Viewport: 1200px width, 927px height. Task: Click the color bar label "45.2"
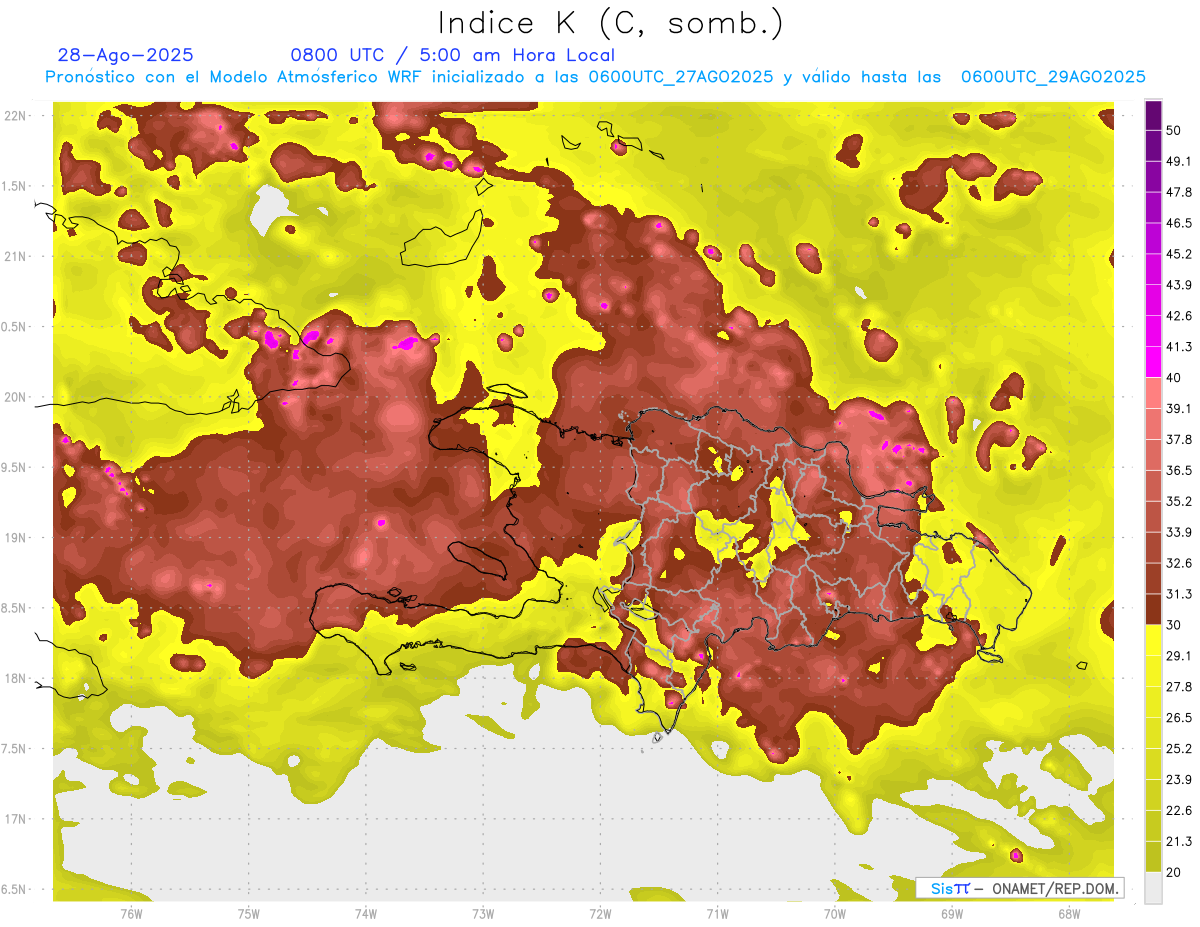click(x=1179, y=254)
